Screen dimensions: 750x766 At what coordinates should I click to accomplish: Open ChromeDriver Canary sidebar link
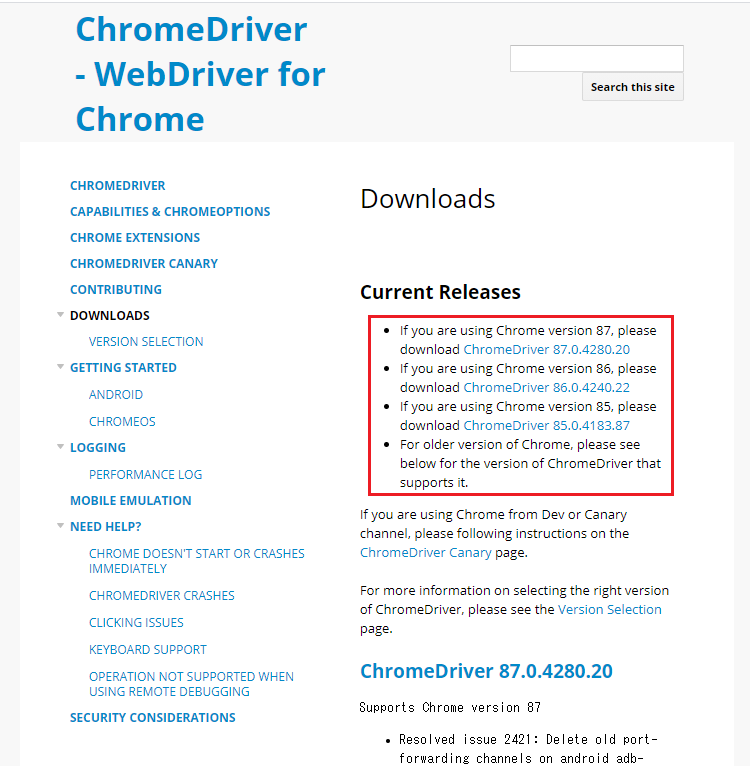144,263
